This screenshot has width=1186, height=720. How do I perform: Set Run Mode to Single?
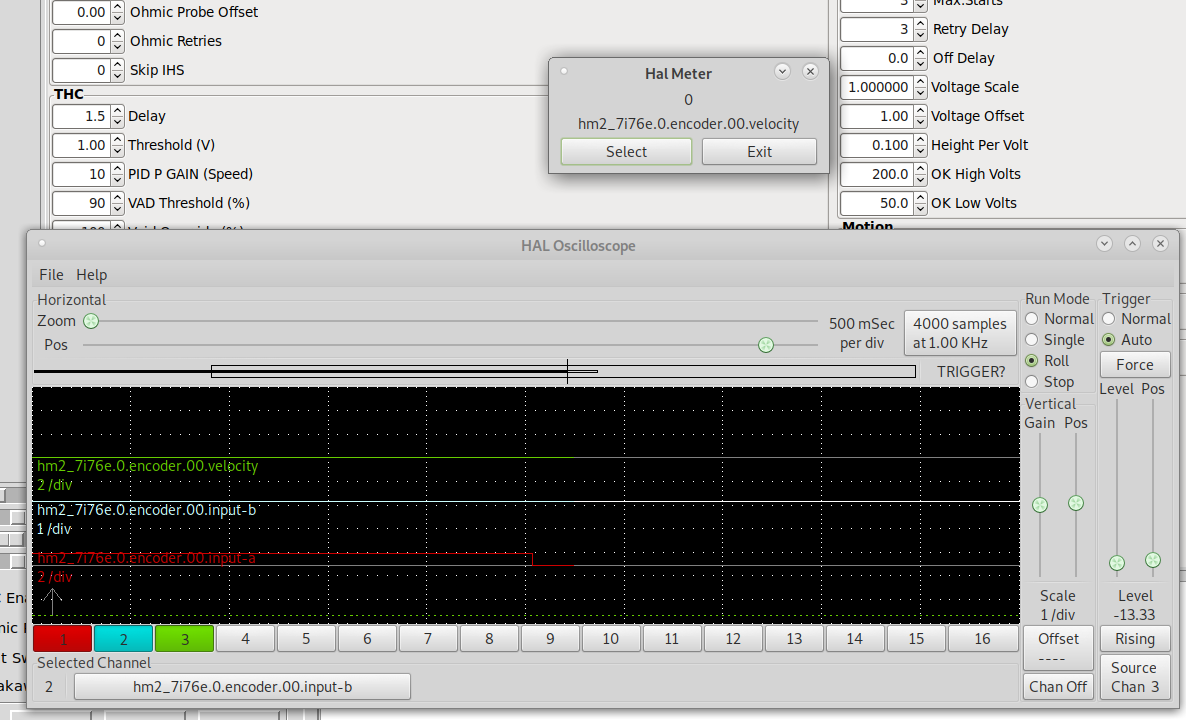[x=1032, y=340]
